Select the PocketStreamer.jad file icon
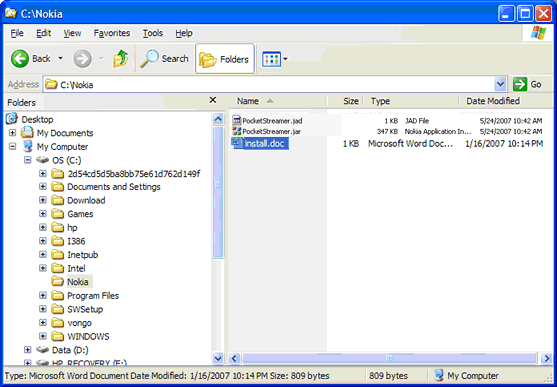The height and width of the screenshot is (387, 557). [x=237, y=120]
